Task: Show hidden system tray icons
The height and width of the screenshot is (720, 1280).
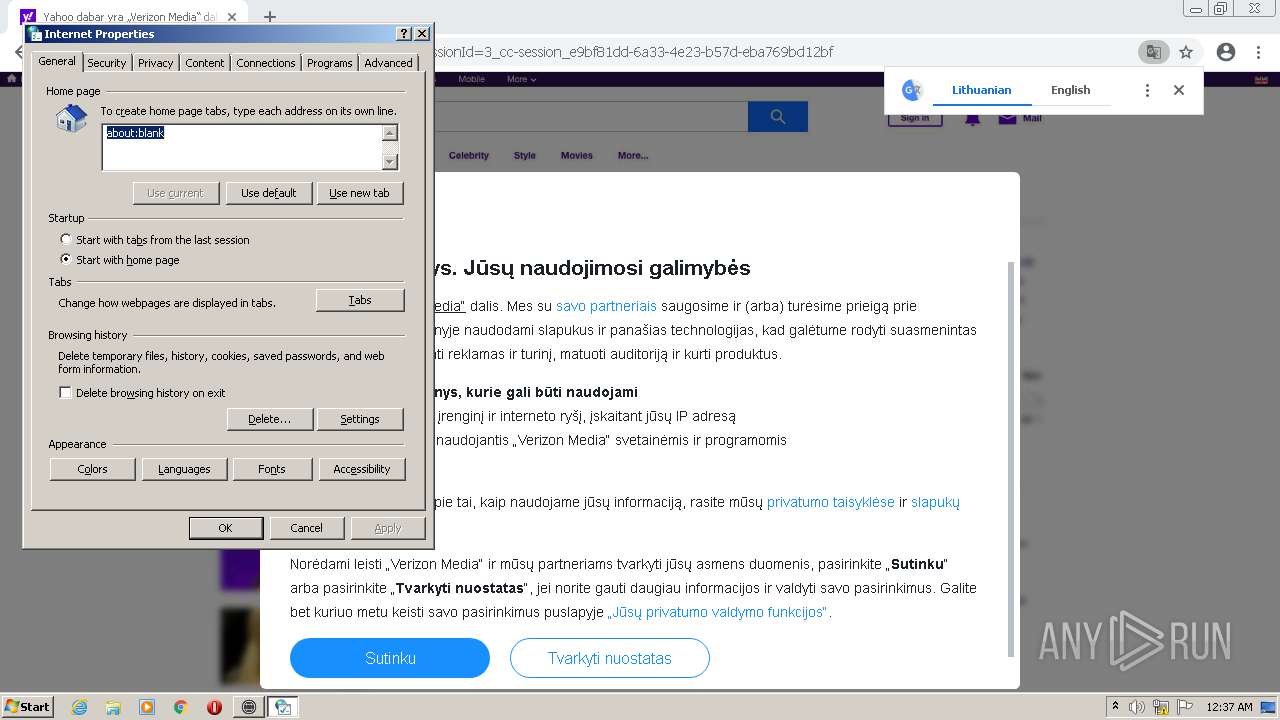Action: coord(1116,707)
